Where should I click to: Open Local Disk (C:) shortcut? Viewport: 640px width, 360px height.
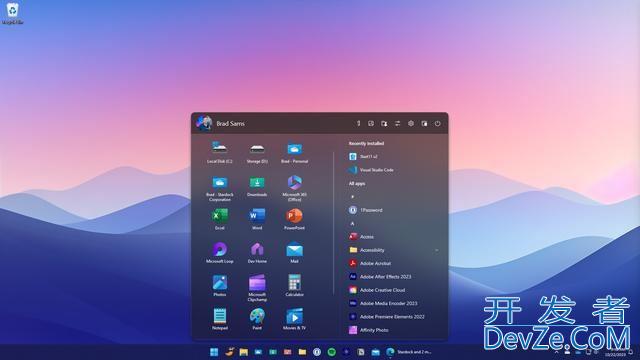click(220, 152)
